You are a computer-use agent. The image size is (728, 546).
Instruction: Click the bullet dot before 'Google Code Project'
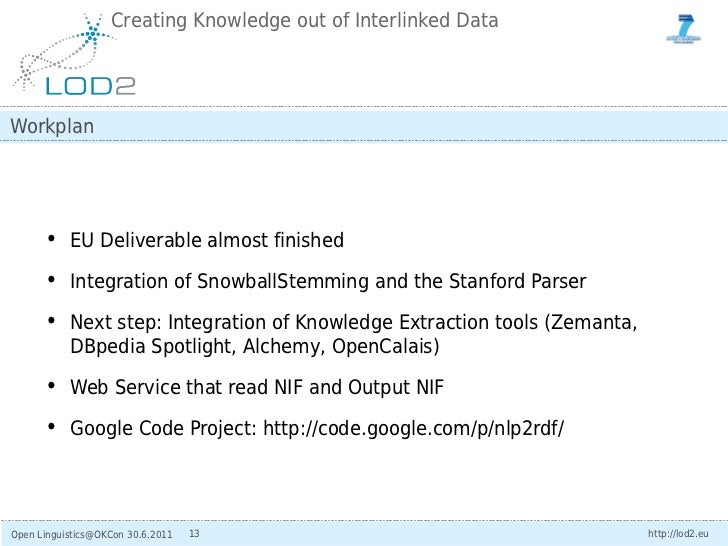coord(49,428)
